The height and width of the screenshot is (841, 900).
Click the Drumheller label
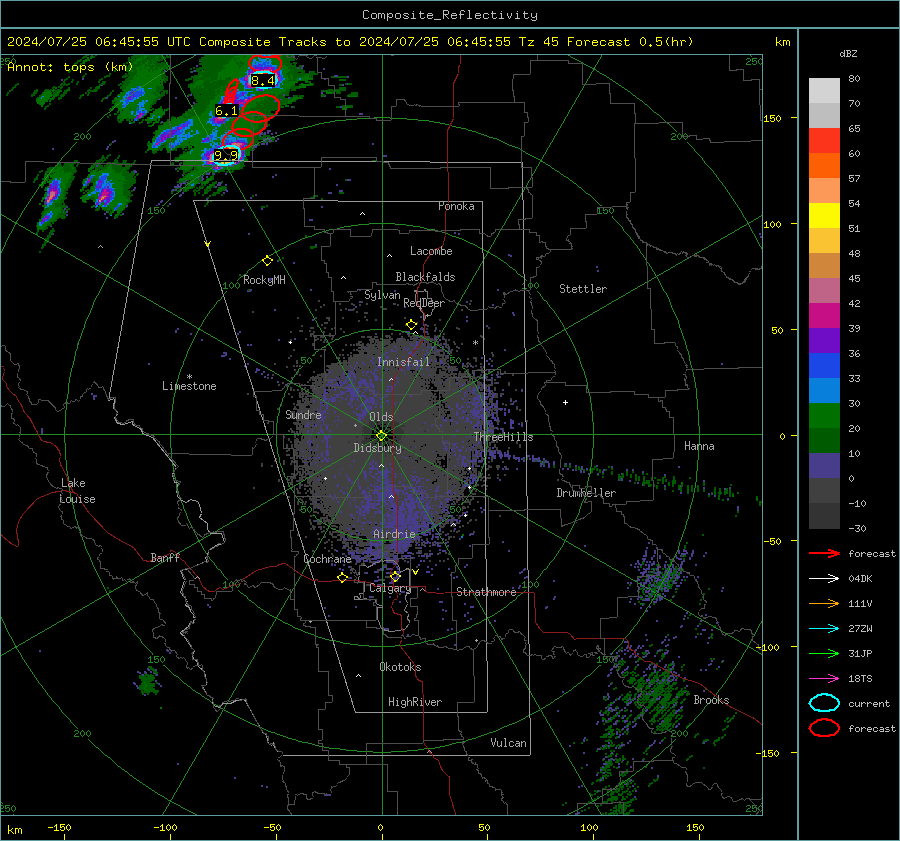tap(586, 493)
